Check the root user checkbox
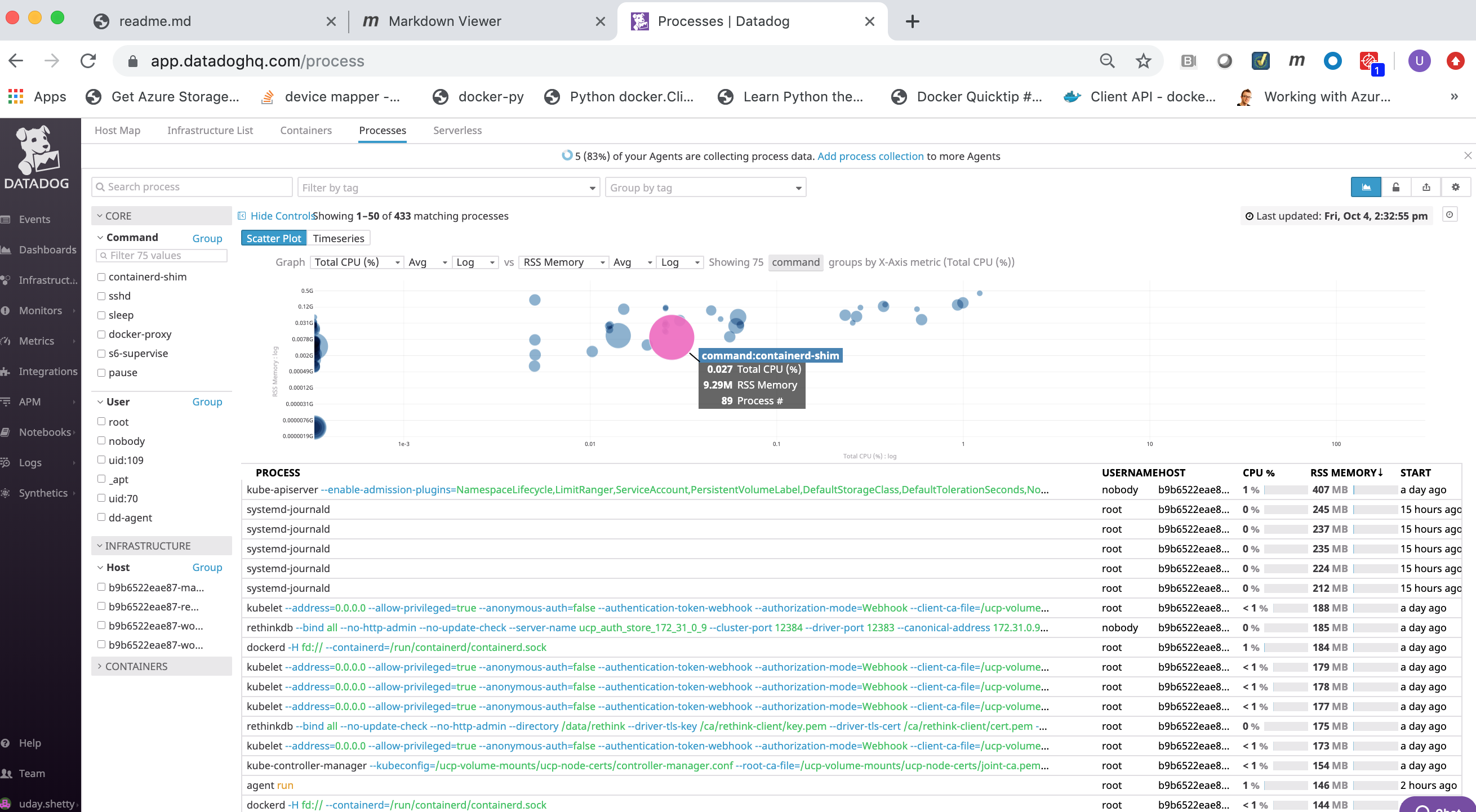Screen dimensions: 1476x812 coord(101,421)
